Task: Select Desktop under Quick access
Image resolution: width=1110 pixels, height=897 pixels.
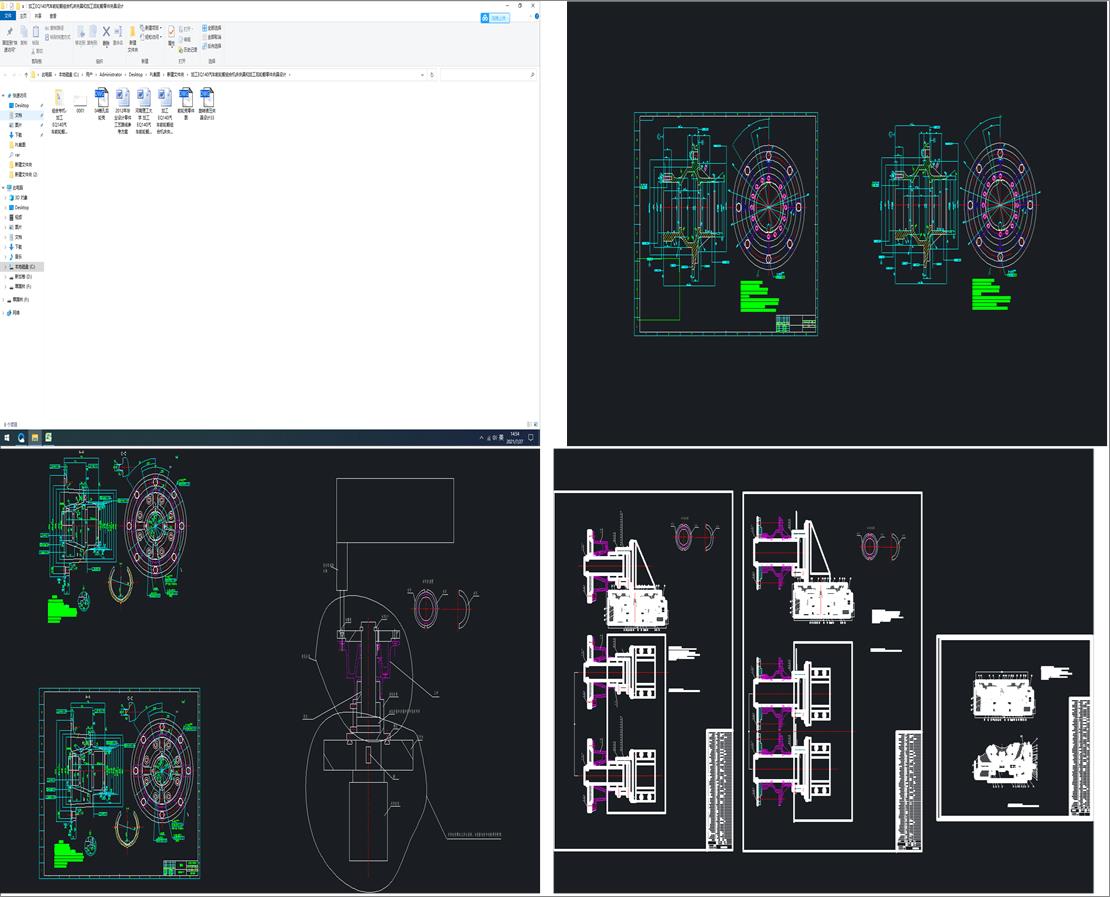Action: [22, 105]
